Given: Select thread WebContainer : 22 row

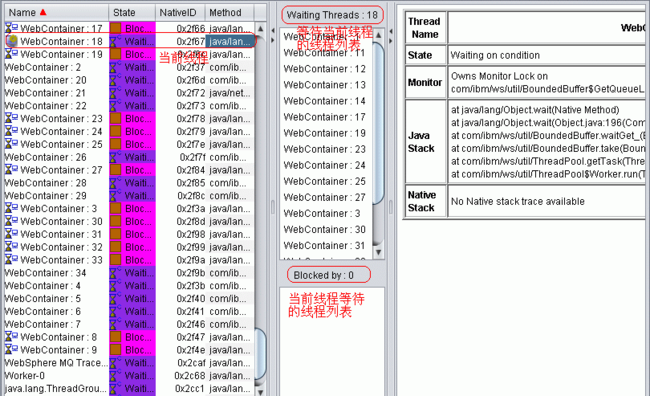Looking at the screenshot, I should 129,105.
